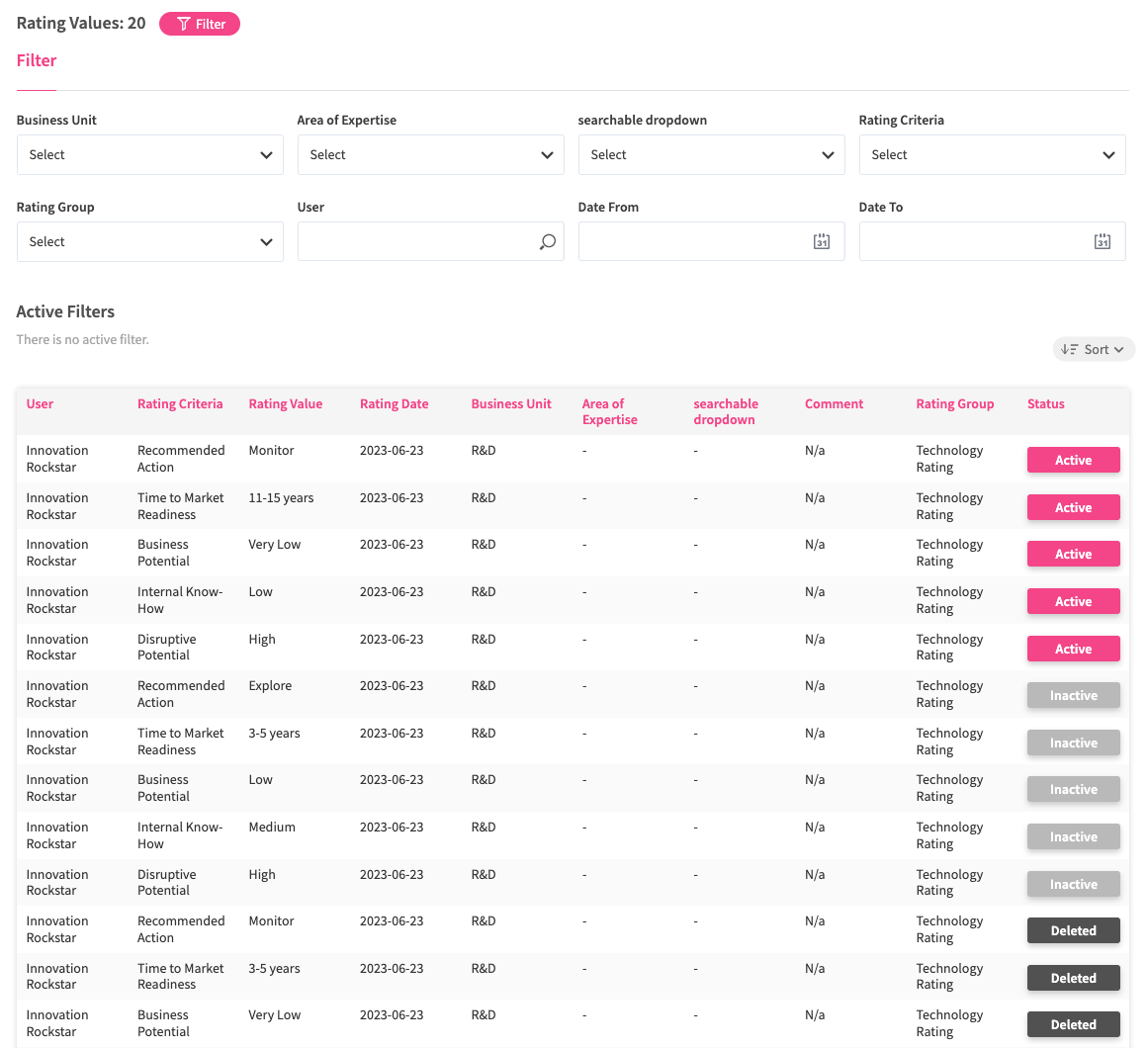Expand the Rating Criteria dropdown
Image resolution: width=1148 pixels, height=1048 pixels.
click(992, 155)
